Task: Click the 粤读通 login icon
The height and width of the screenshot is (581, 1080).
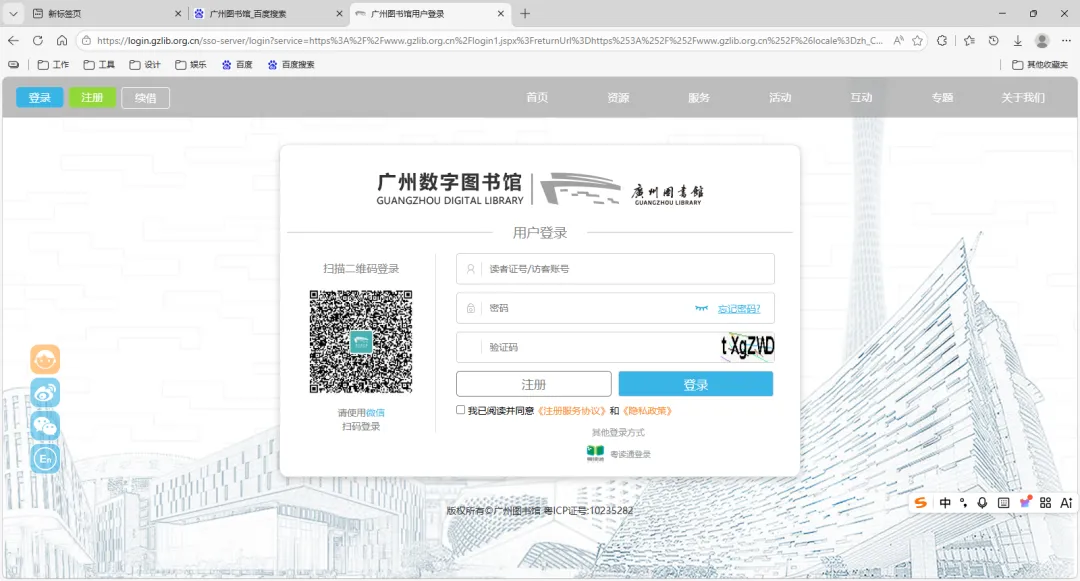Action: coord(595,453)
